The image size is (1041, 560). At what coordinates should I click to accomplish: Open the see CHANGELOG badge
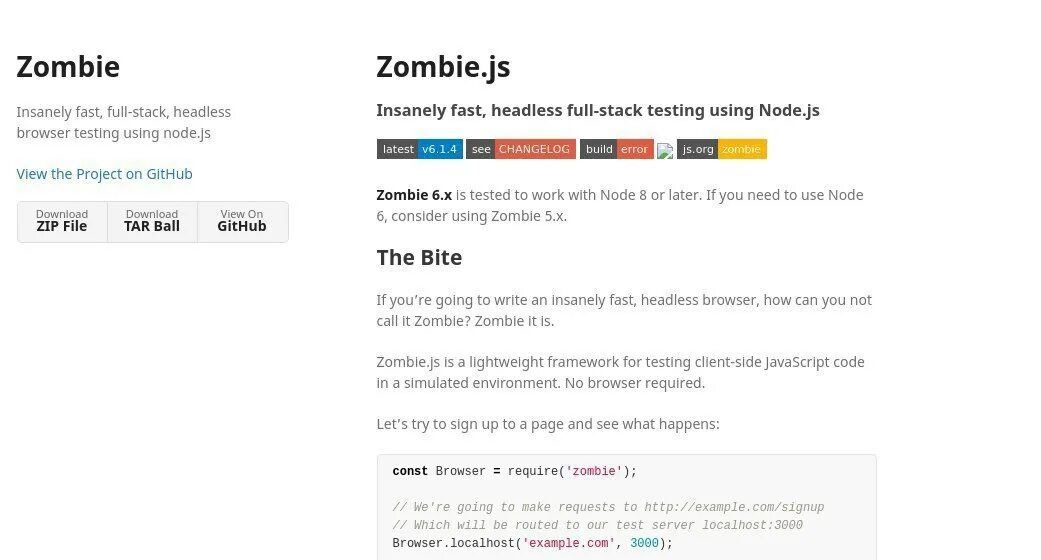tap(520, 149)
